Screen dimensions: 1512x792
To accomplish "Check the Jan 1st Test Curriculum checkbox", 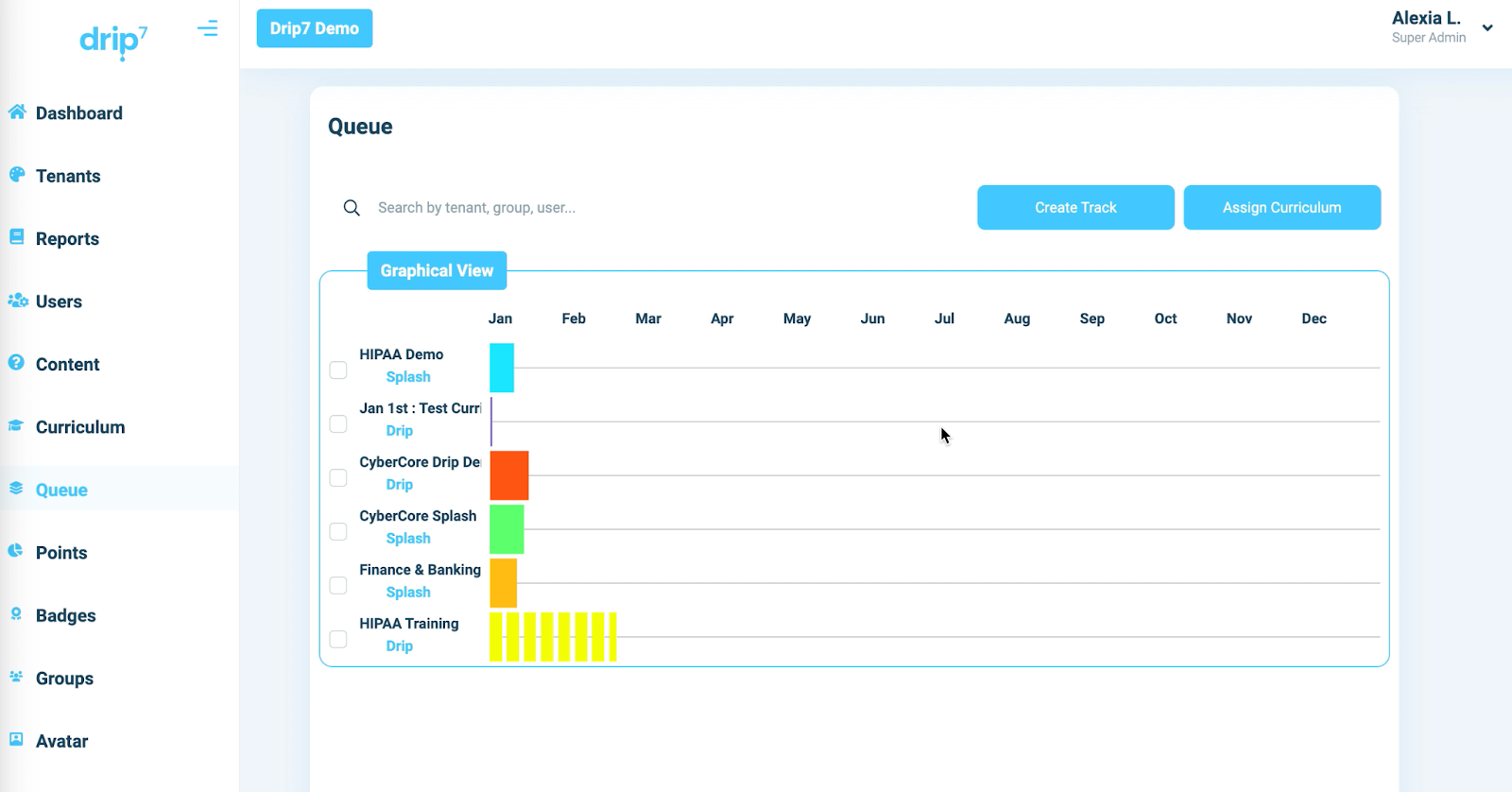I will pos(338,424).
